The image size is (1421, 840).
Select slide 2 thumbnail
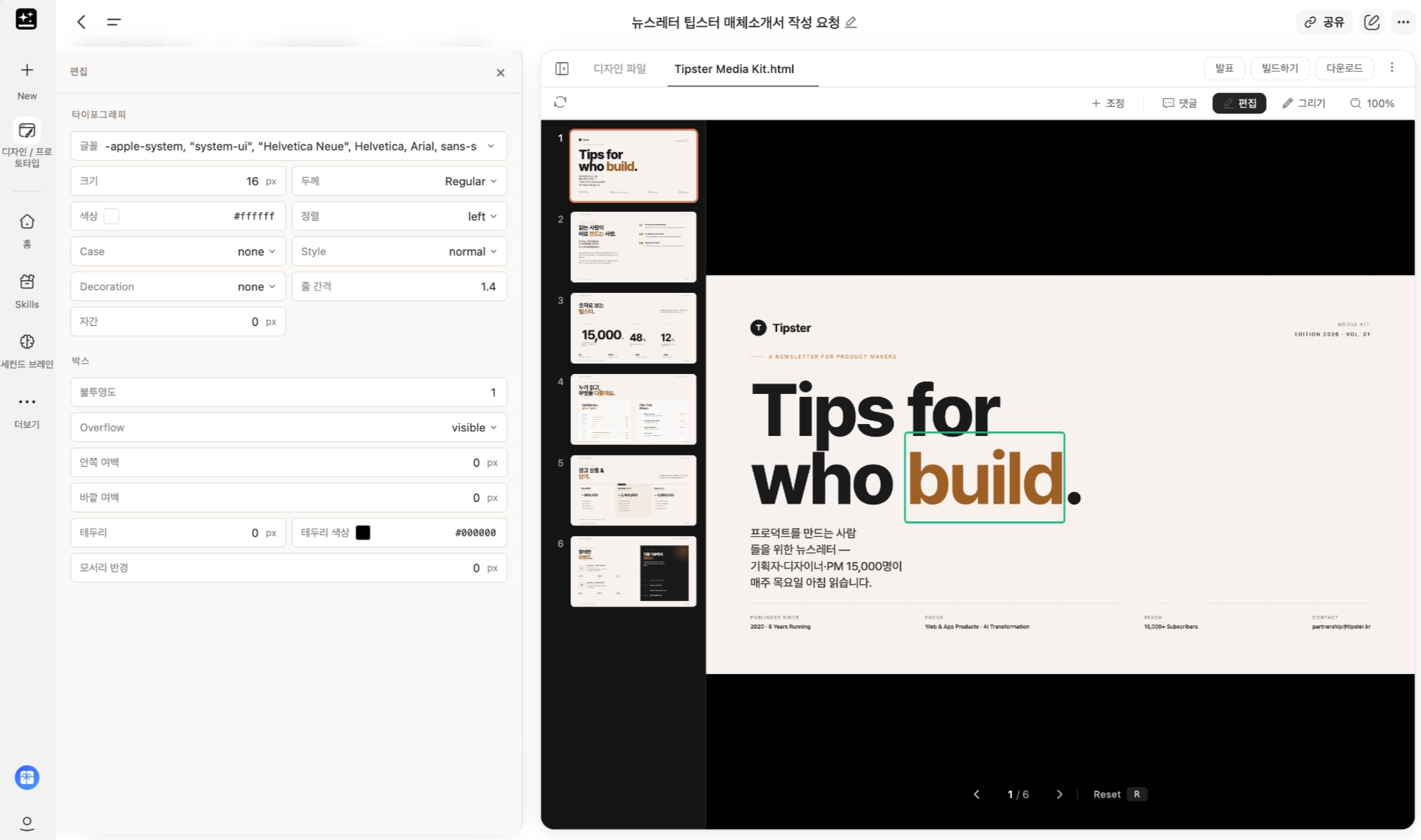(x=633, y=247)
